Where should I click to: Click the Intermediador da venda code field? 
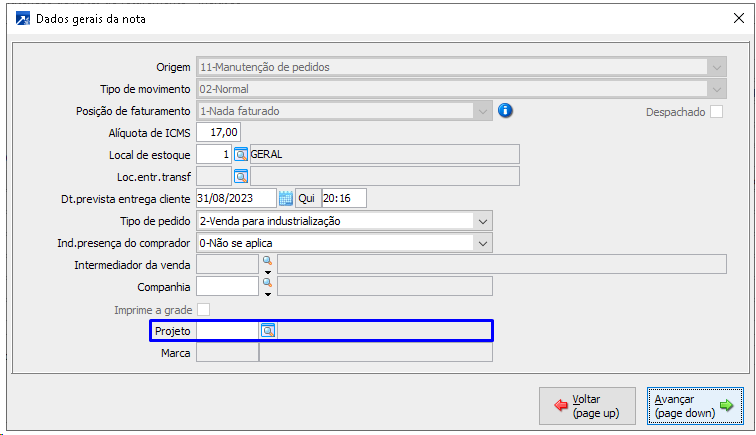228,264
